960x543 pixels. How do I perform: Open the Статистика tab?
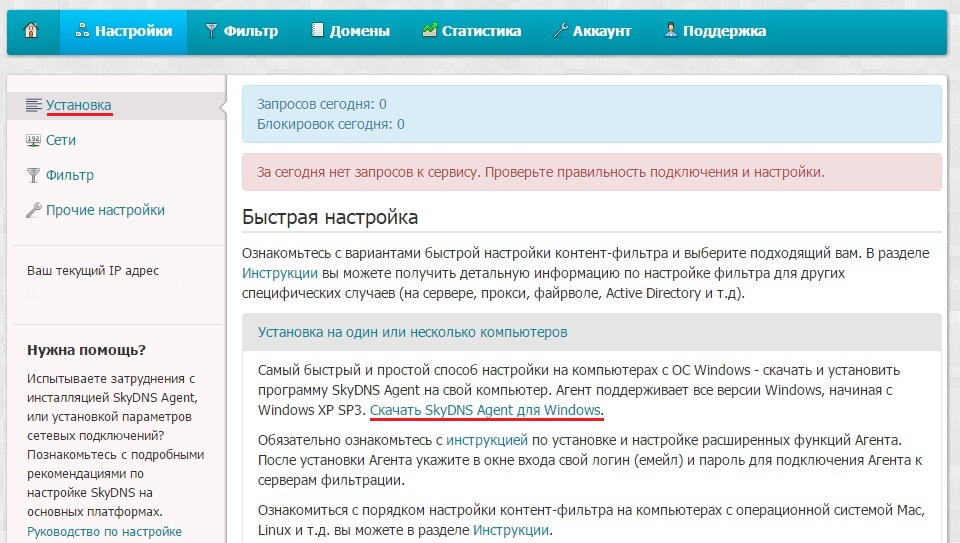click(471, 31)
